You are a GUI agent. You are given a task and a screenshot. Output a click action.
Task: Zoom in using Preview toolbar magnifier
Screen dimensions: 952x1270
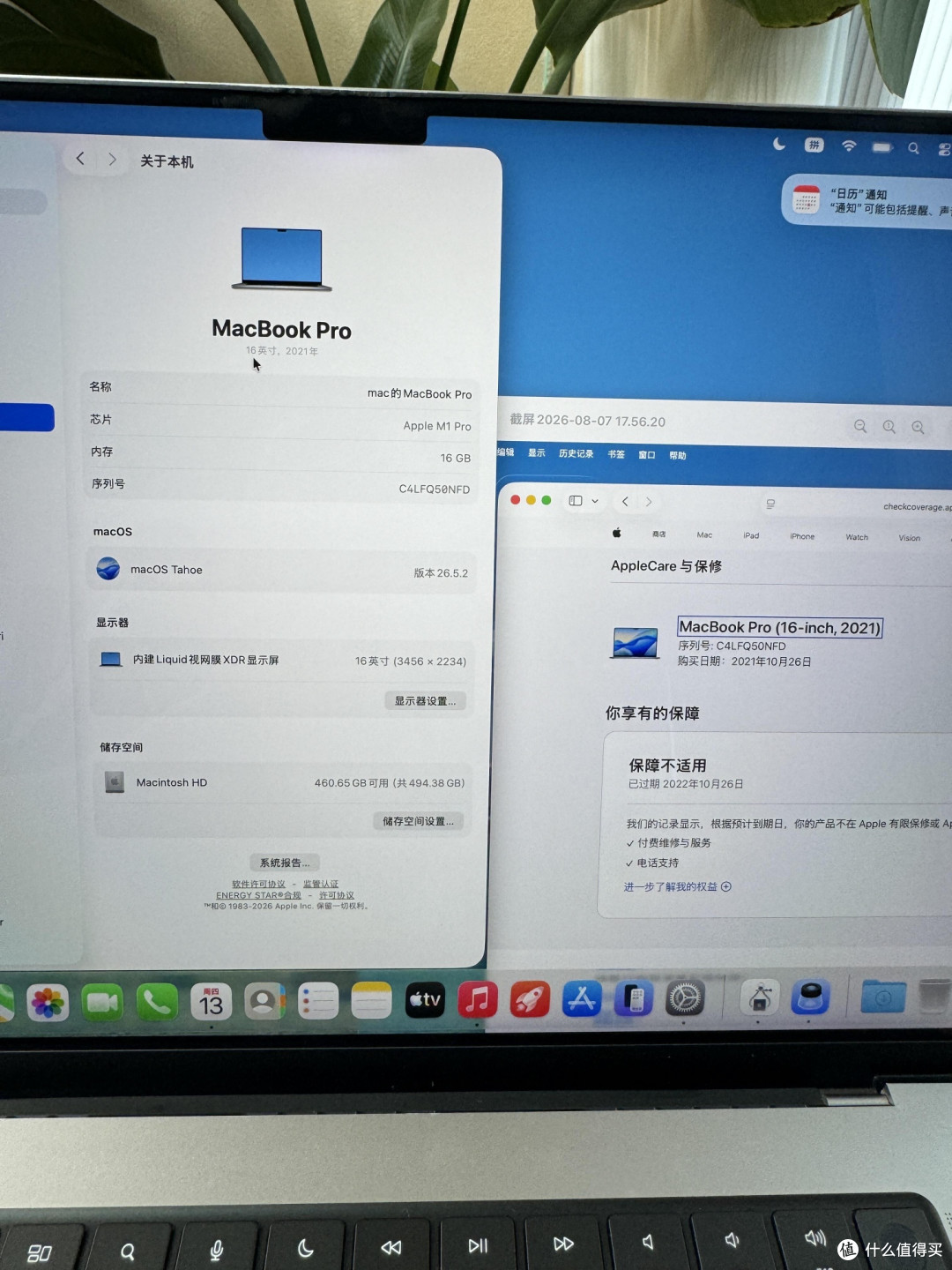tap(918, 427)
